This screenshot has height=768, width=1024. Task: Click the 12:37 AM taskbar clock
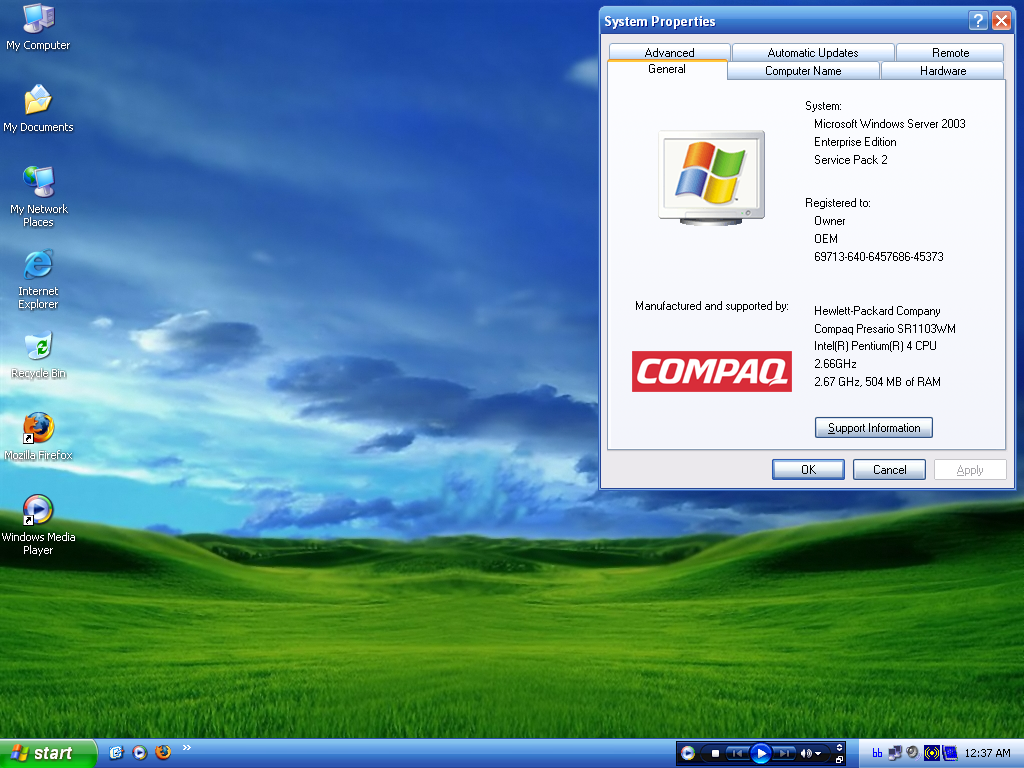987,754
